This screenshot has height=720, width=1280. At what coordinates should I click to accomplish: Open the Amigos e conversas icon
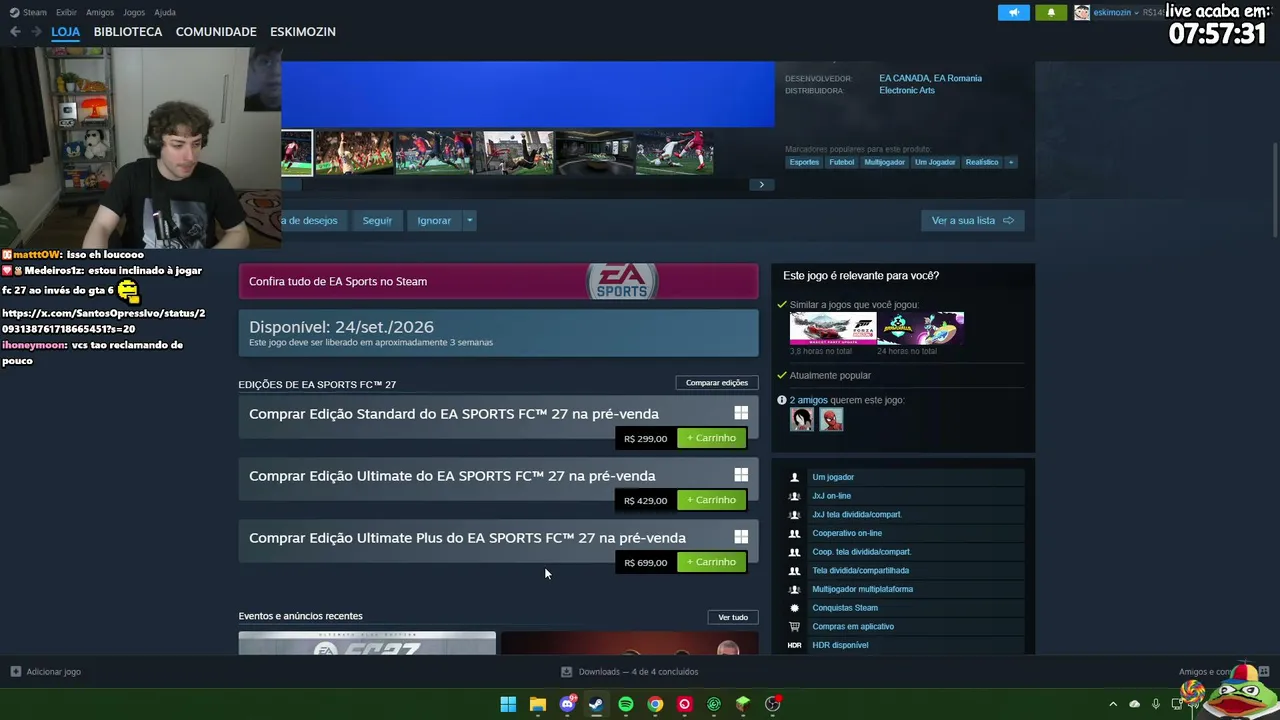[1264, 672]
